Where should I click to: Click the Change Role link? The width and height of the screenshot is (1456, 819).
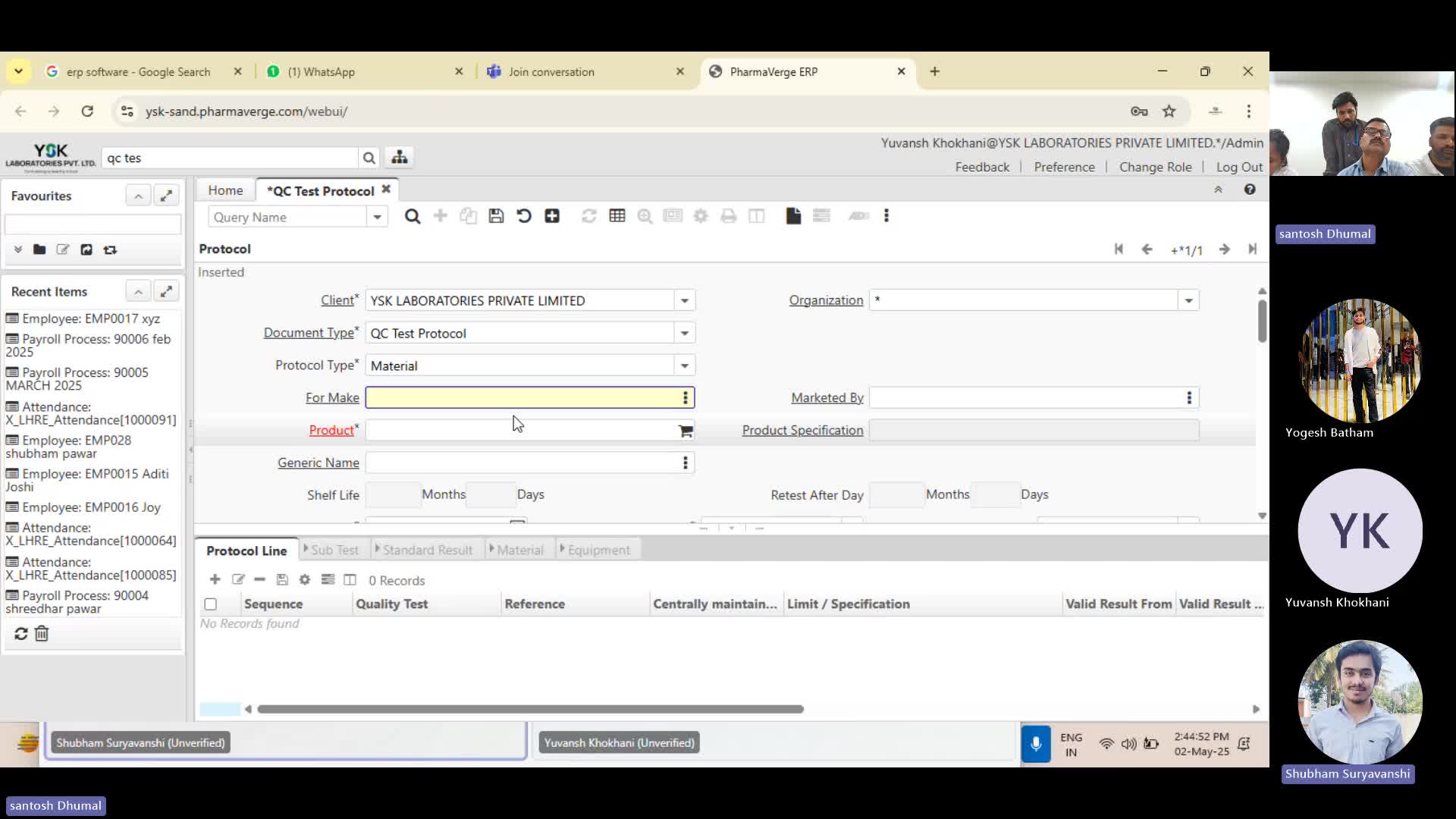coord(1155,167)
